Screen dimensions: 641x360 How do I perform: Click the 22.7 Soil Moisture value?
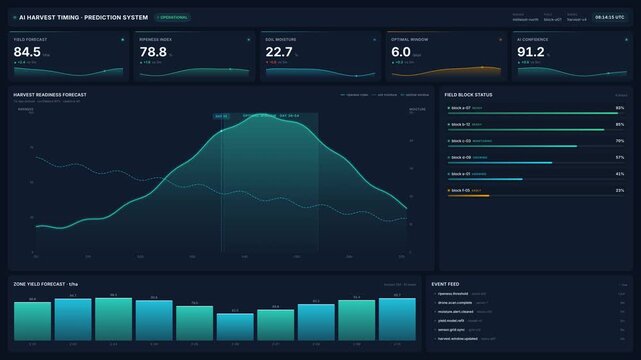click(x=279, y=52)
